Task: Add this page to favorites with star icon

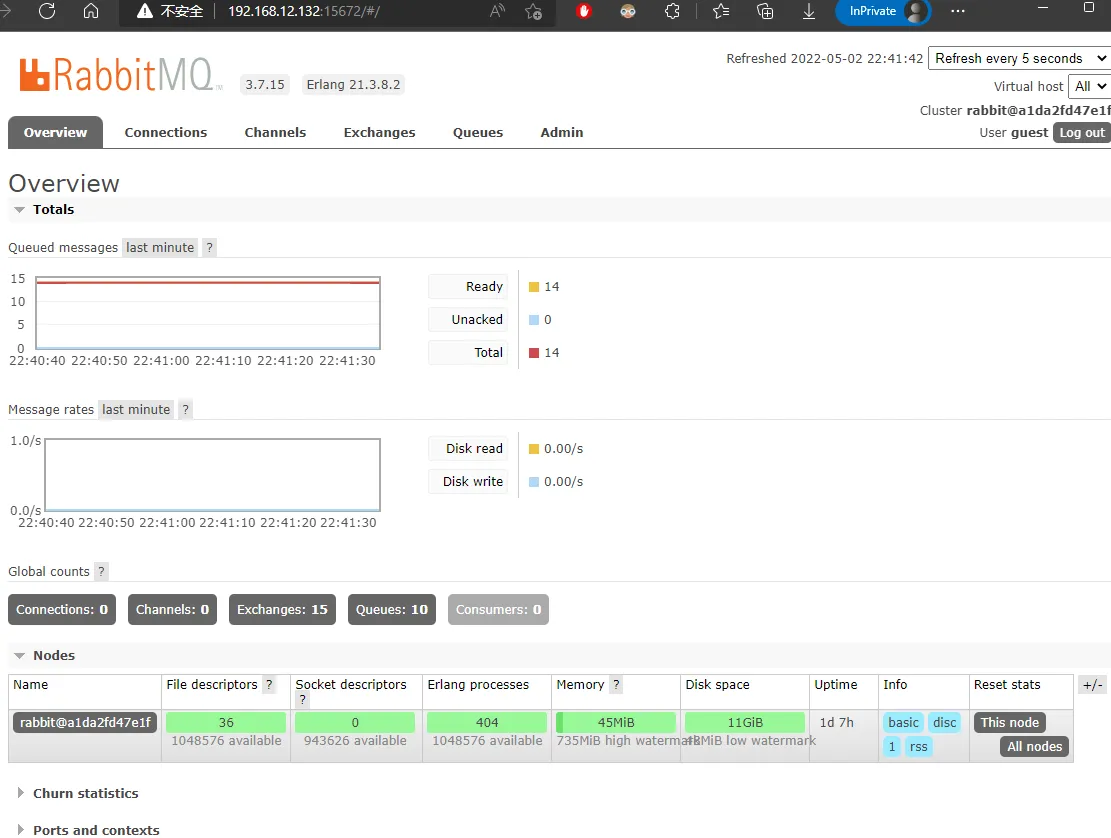Action: point(533,11)
